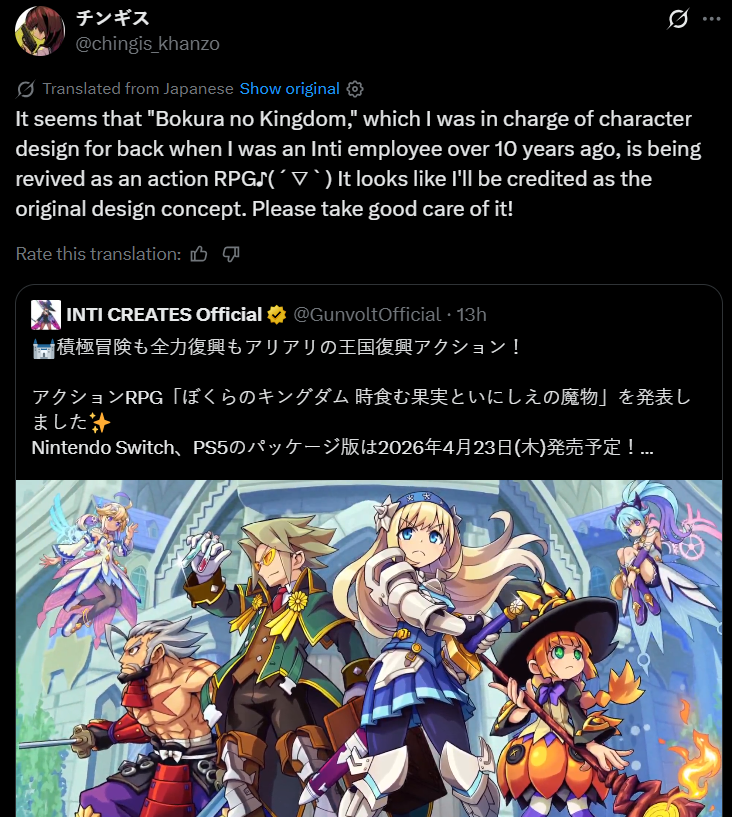
Task: Click Show original link
Action: pyautogui.click(x=289, y=89)
